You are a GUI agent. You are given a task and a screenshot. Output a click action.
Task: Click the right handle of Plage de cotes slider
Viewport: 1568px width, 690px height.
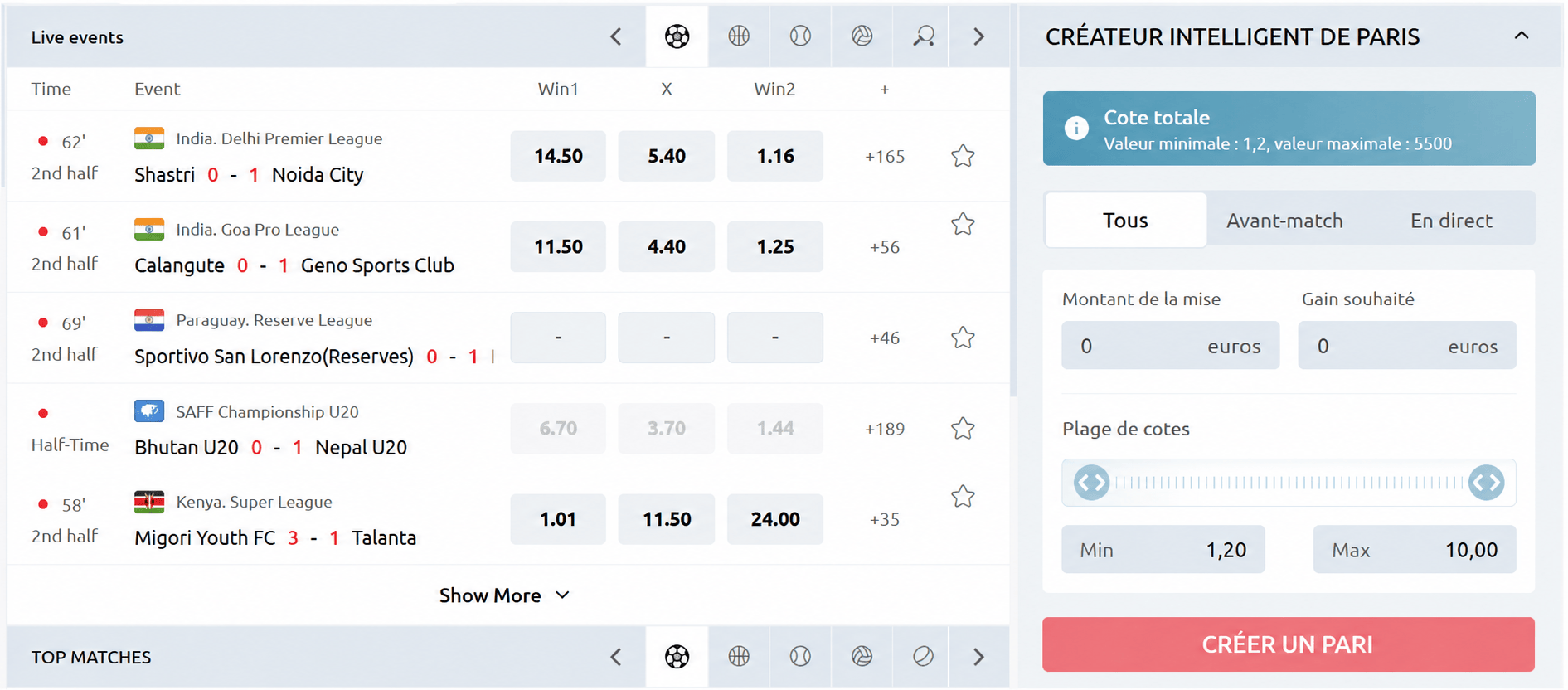coord(1486,483)
